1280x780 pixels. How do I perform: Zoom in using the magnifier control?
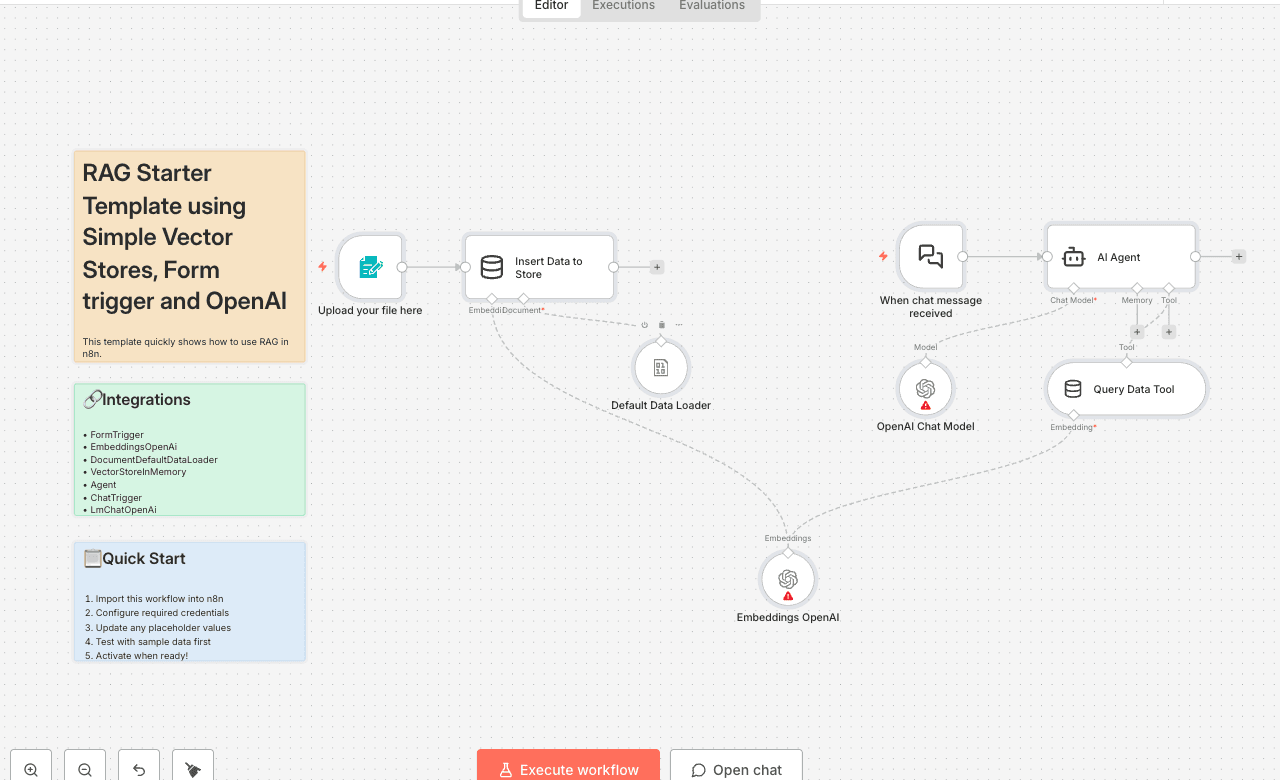[x=30, y=765]
